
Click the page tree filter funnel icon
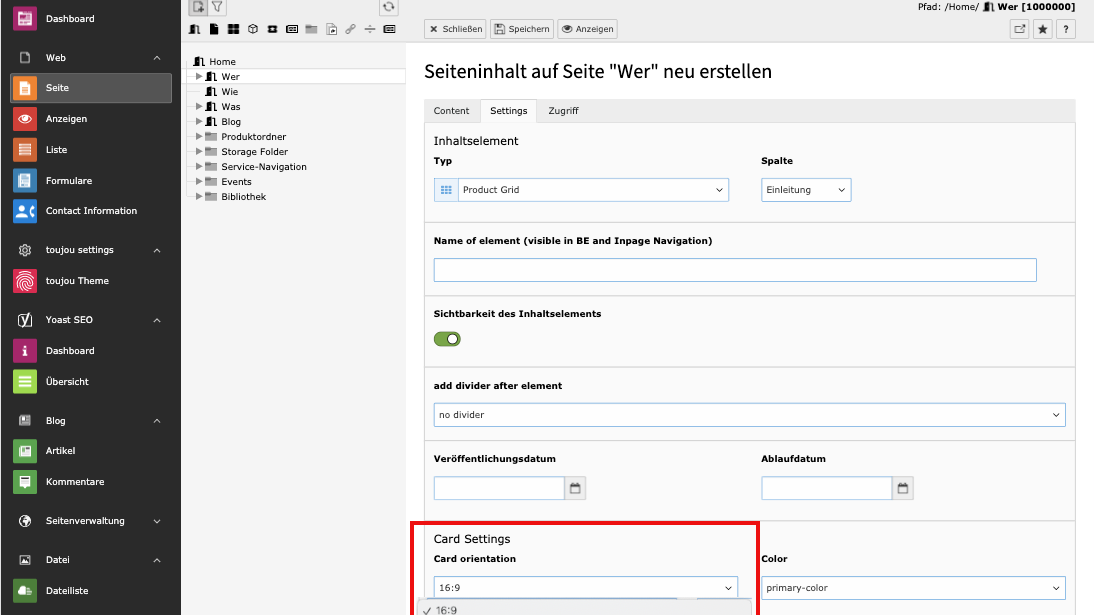pos(217,7)
